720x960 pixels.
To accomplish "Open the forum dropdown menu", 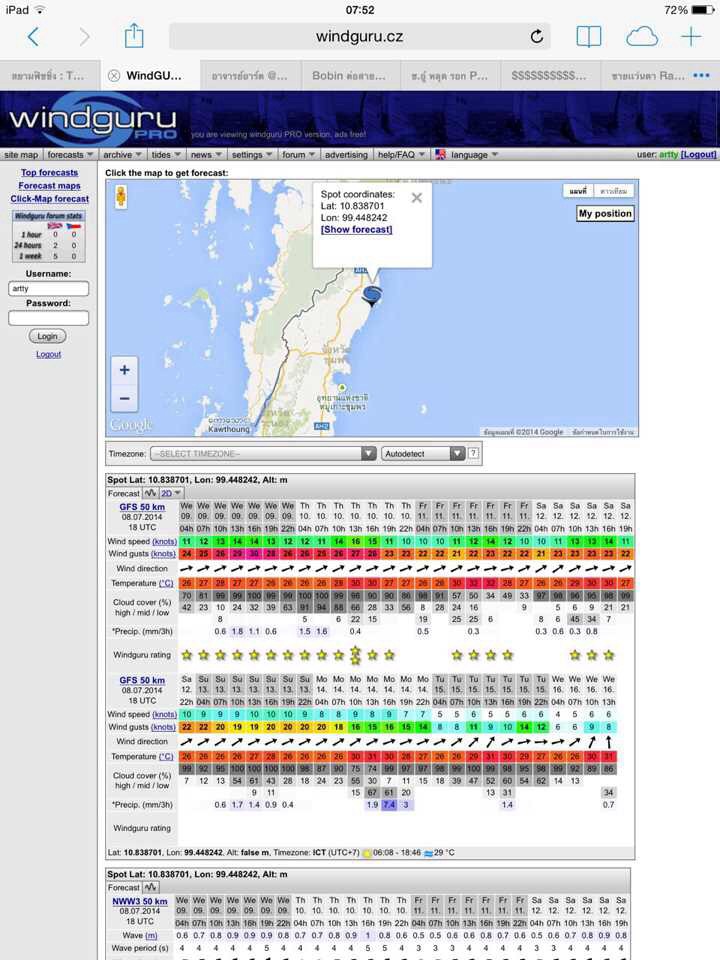I will point(298,155).
